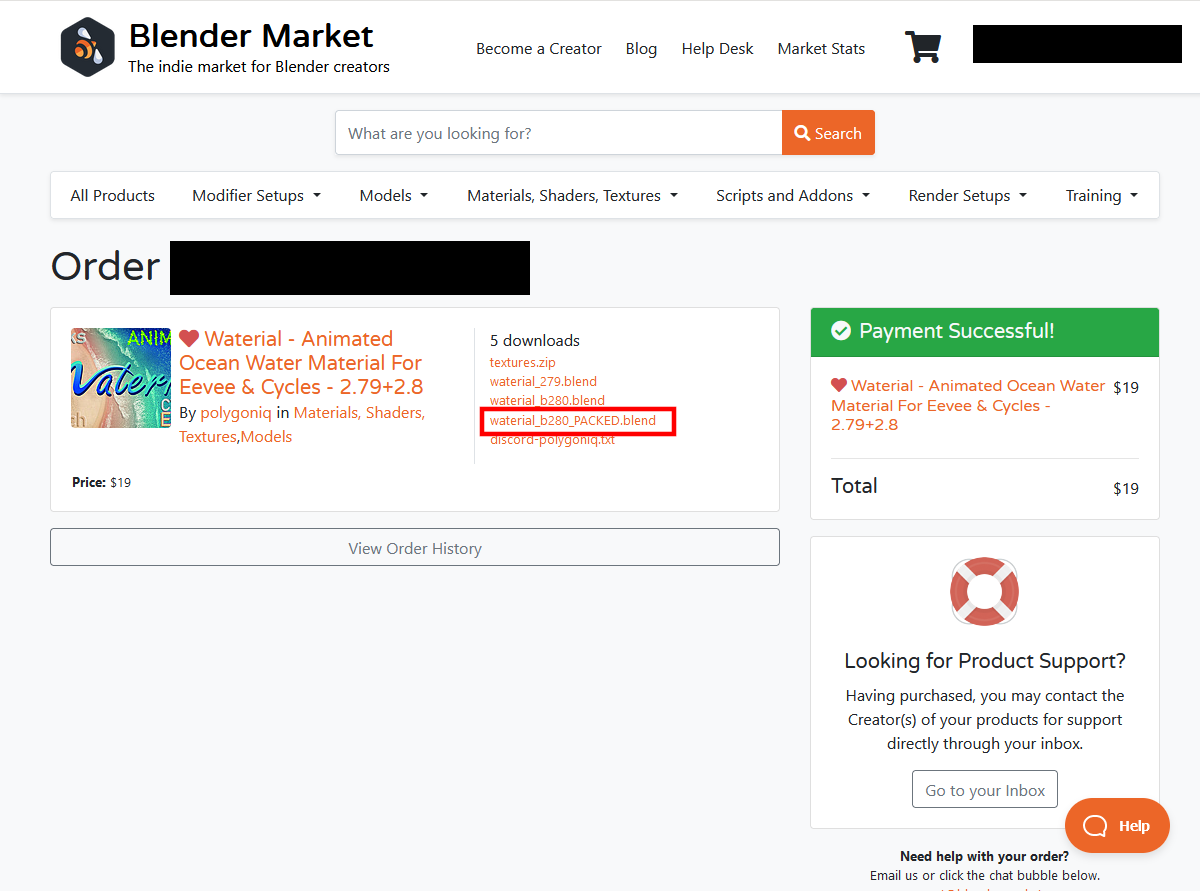Expand the Models category dropdown
Viewport: 1200px width, 891px height.
point(393,195)
